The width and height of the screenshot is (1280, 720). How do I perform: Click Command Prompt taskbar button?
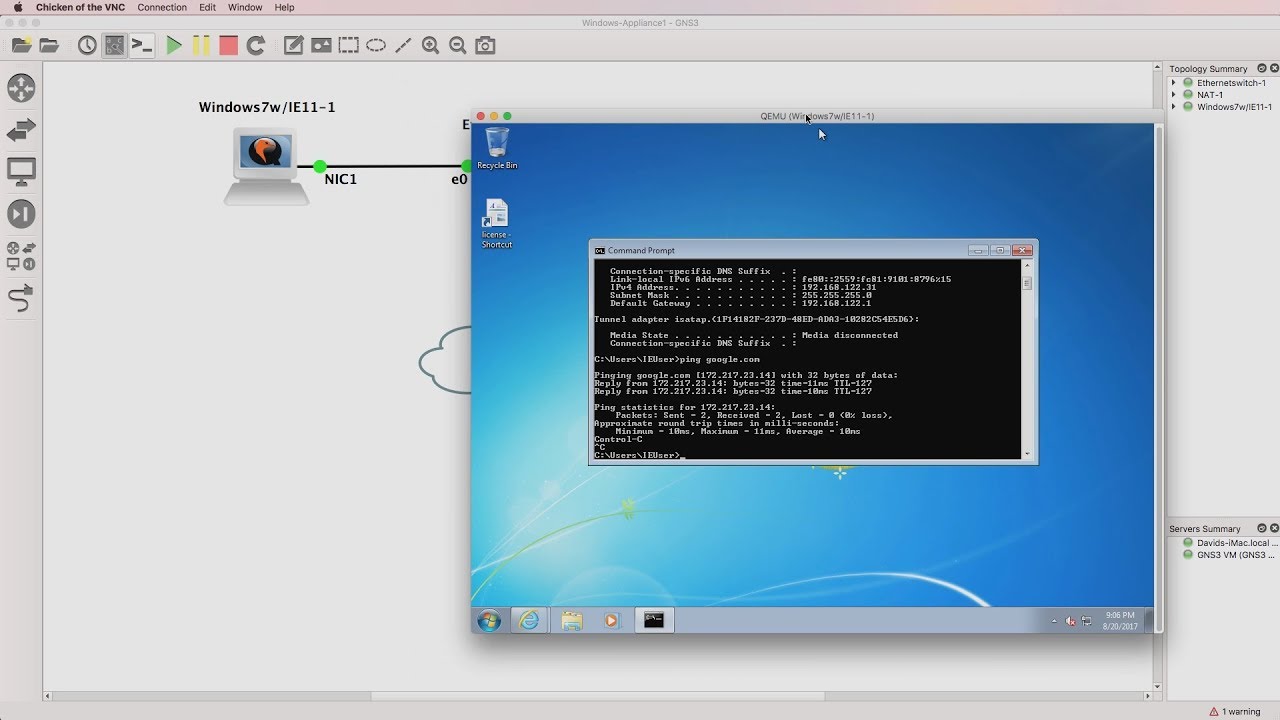pyautogui.click(x=654, y=621)
